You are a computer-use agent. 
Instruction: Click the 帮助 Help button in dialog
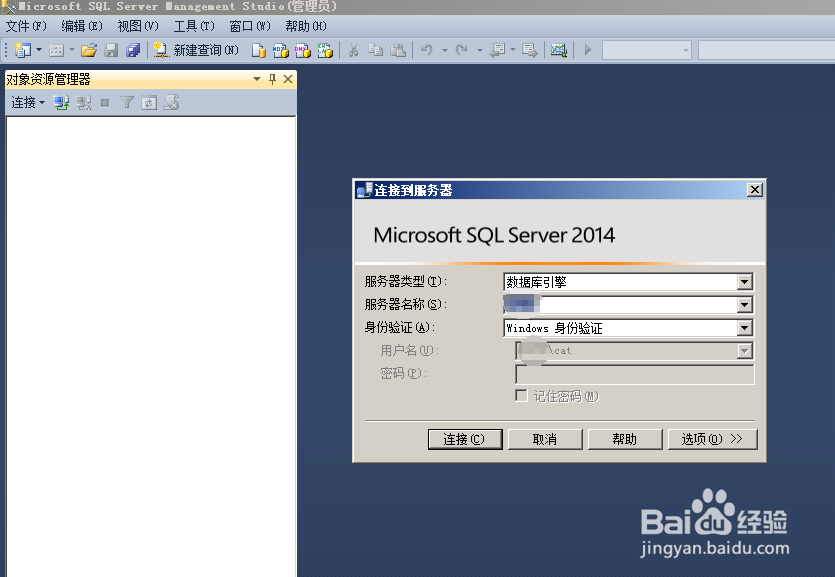pos(625,439)
